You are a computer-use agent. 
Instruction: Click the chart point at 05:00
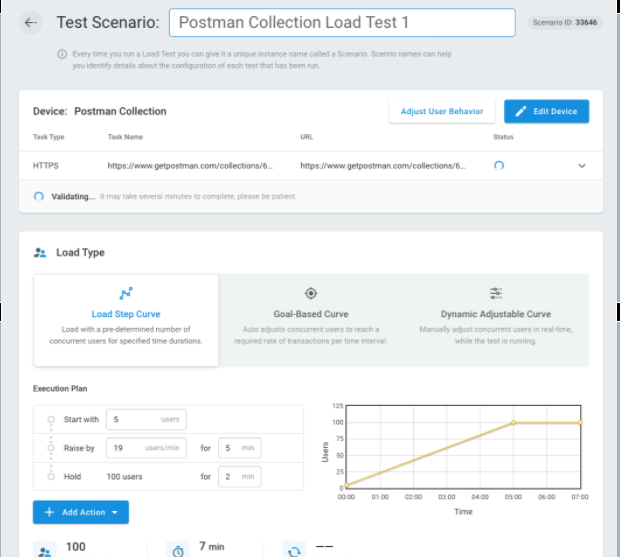(513, 423)
